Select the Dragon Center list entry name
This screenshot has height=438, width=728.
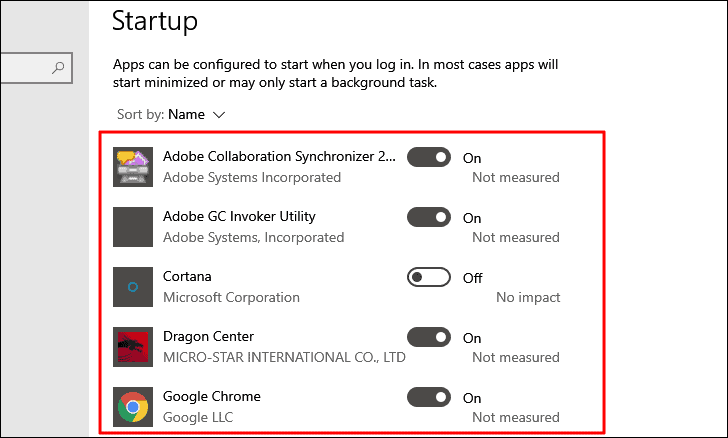point(208,336)
